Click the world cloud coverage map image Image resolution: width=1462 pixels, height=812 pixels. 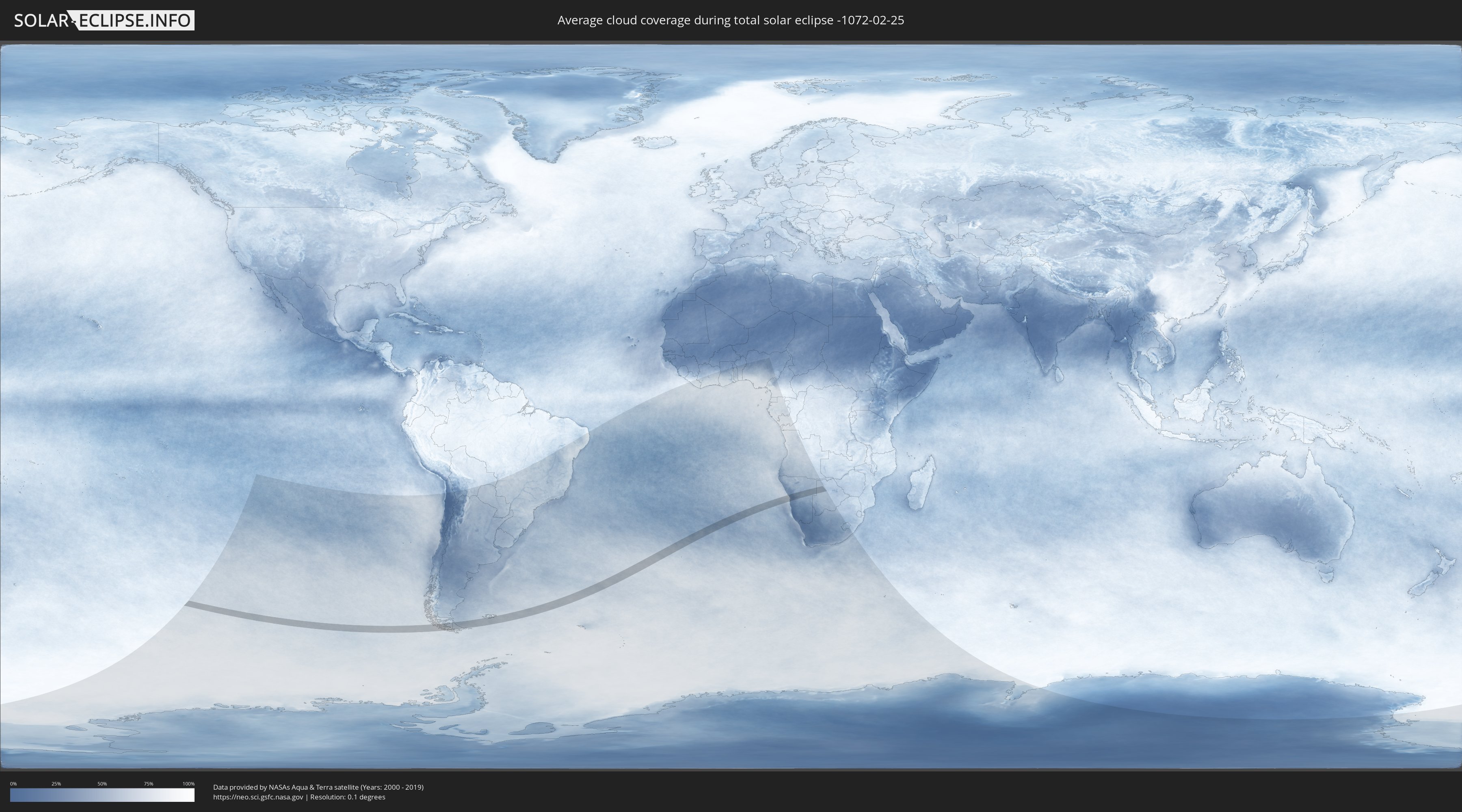click(x=731, y=407)
